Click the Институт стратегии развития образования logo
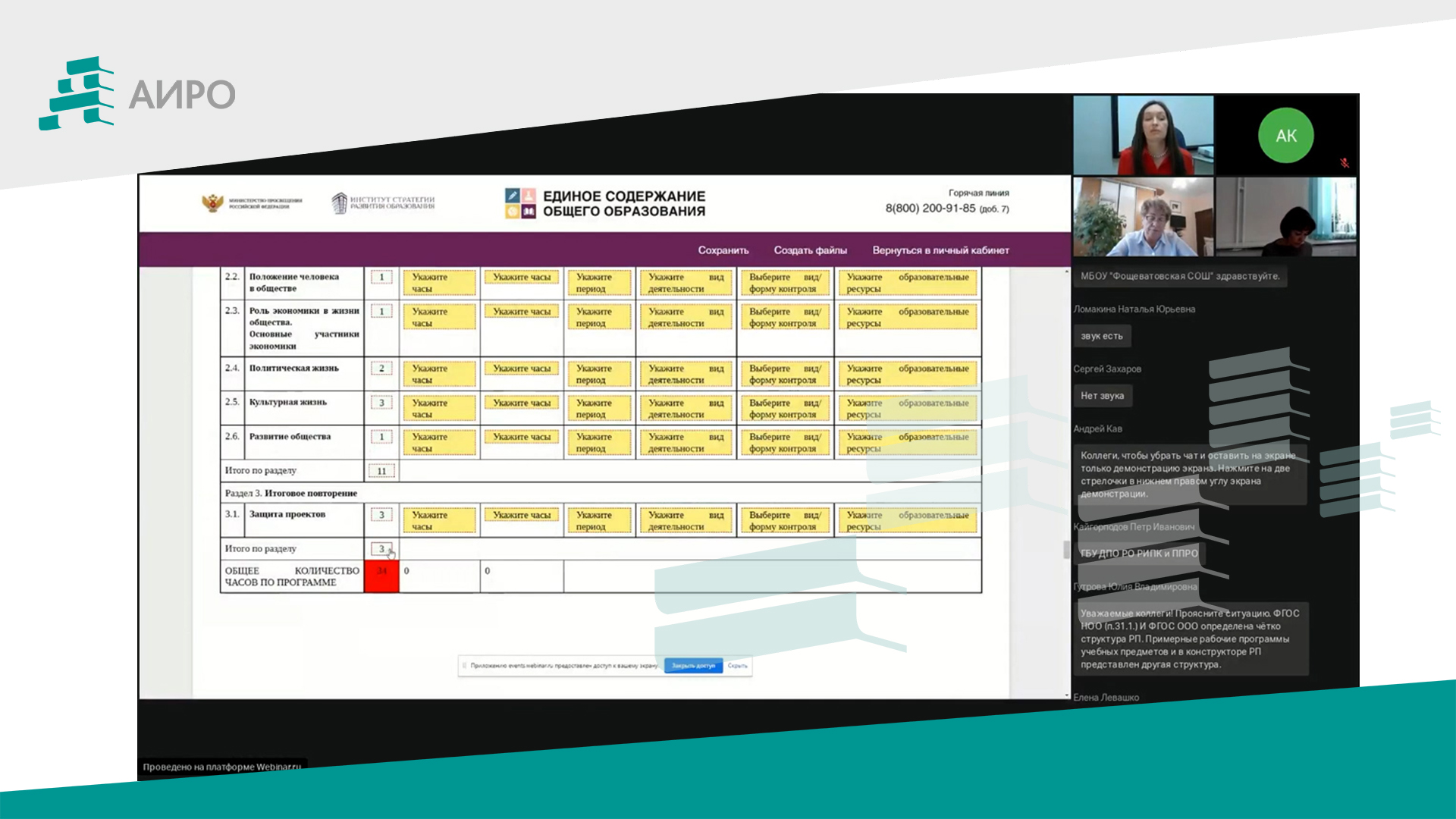Screen dimensions: 1456x819 click(x=384, y=202)
